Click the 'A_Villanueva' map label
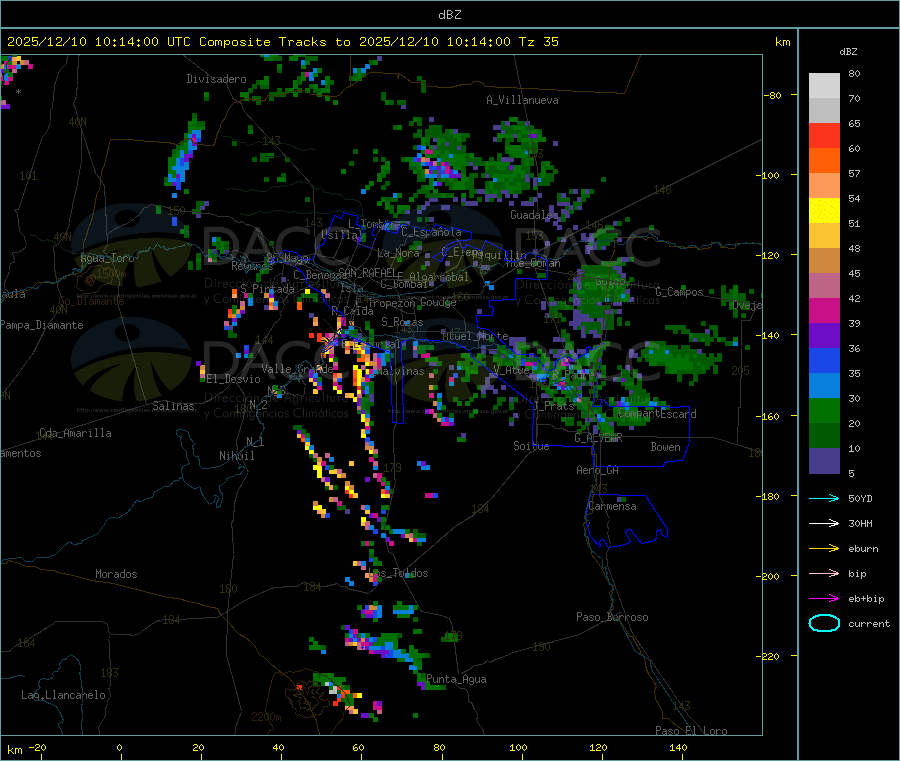This screenshot has height=761, width=900. tap(522, 100)
